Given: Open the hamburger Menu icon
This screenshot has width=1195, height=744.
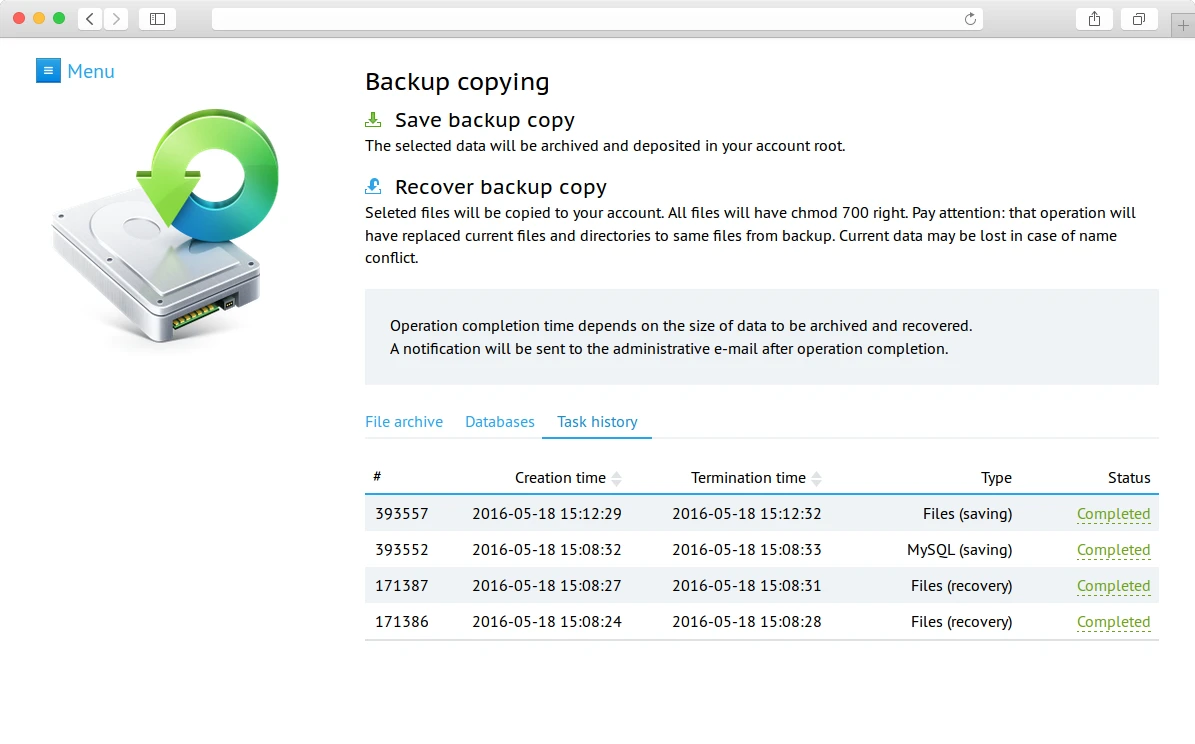Looking at the screenshot, I should coord(48,70).
